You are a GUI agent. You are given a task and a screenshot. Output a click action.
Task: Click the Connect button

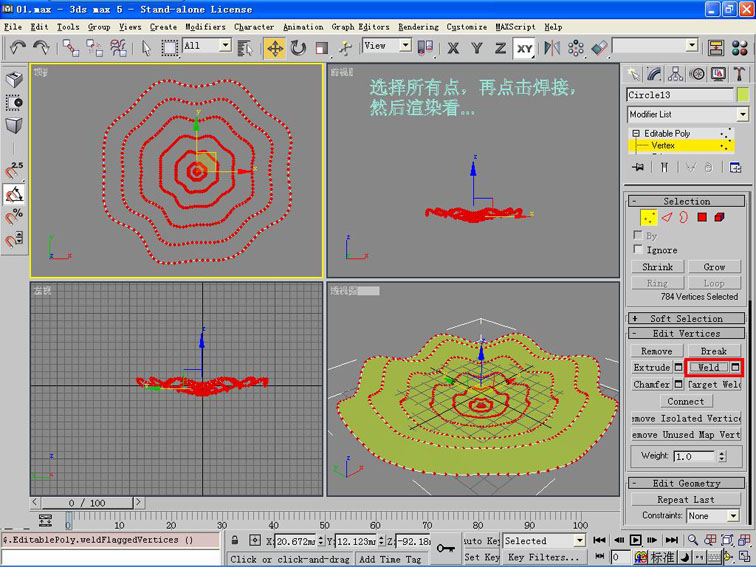[686, 401]
